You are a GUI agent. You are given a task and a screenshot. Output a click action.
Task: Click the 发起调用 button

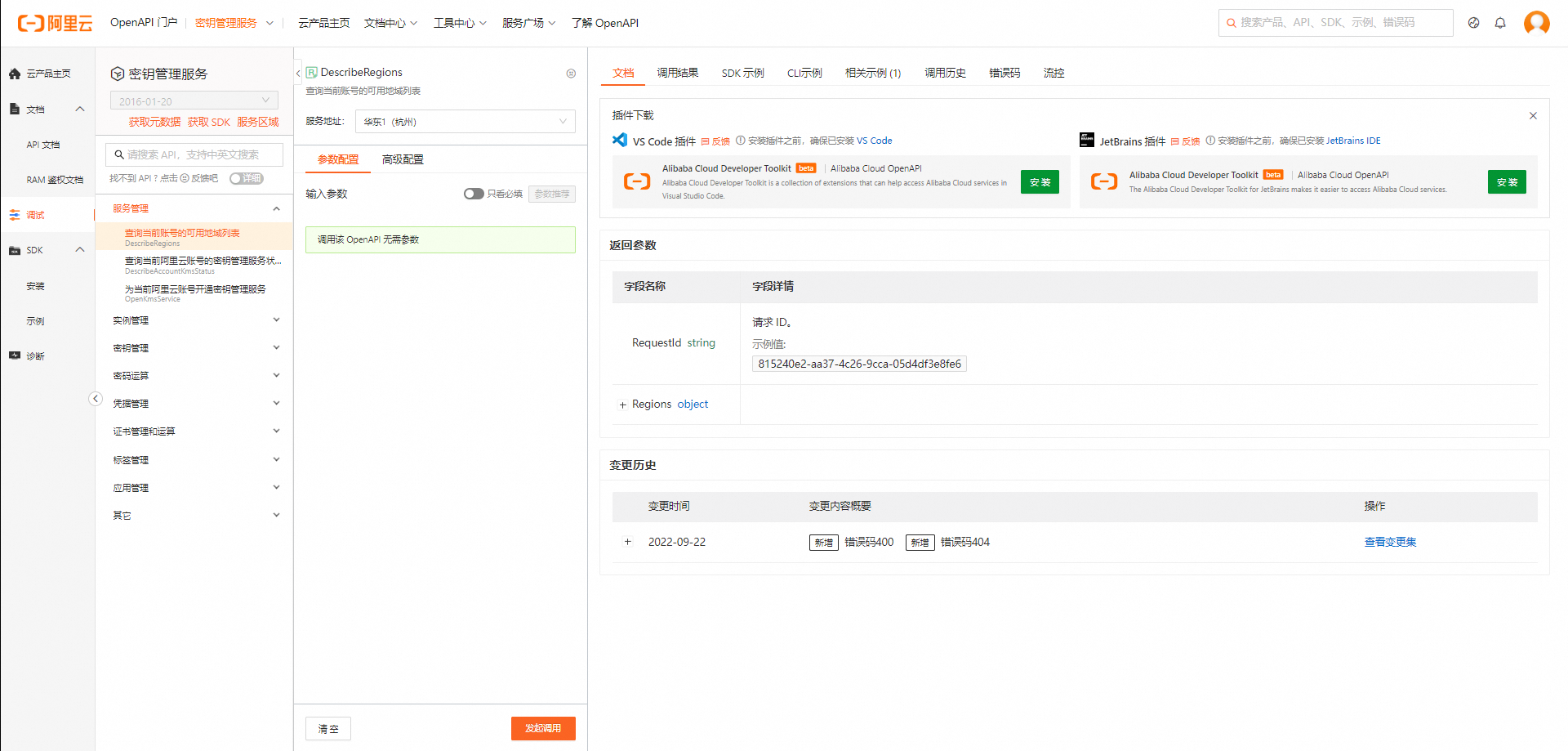click(543, 728)
